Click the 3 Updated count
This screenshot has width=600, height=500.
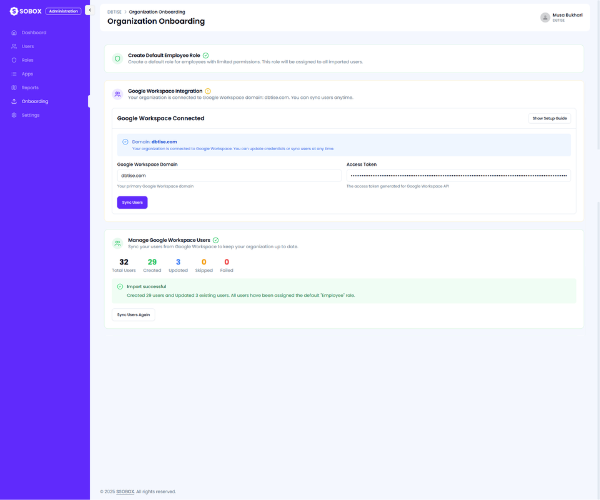point(178,262)
